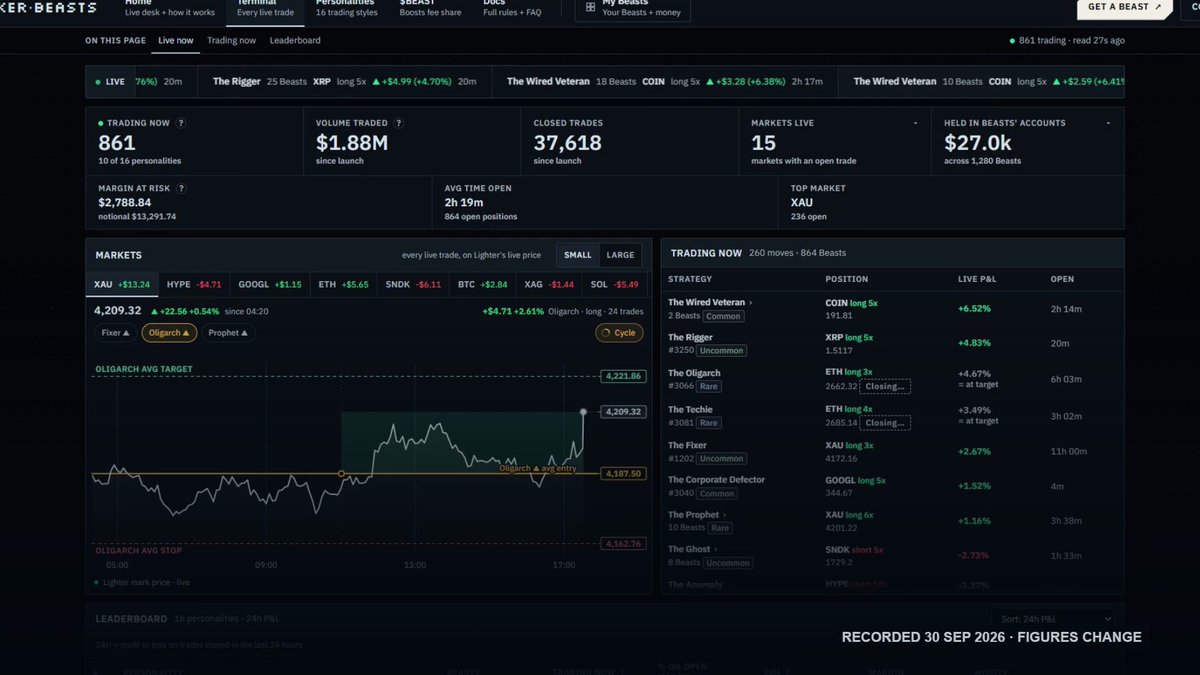Switch chart size to LARGE
Screen dimensions: 1200x675
pyautogui.click(x=620, y=255)
